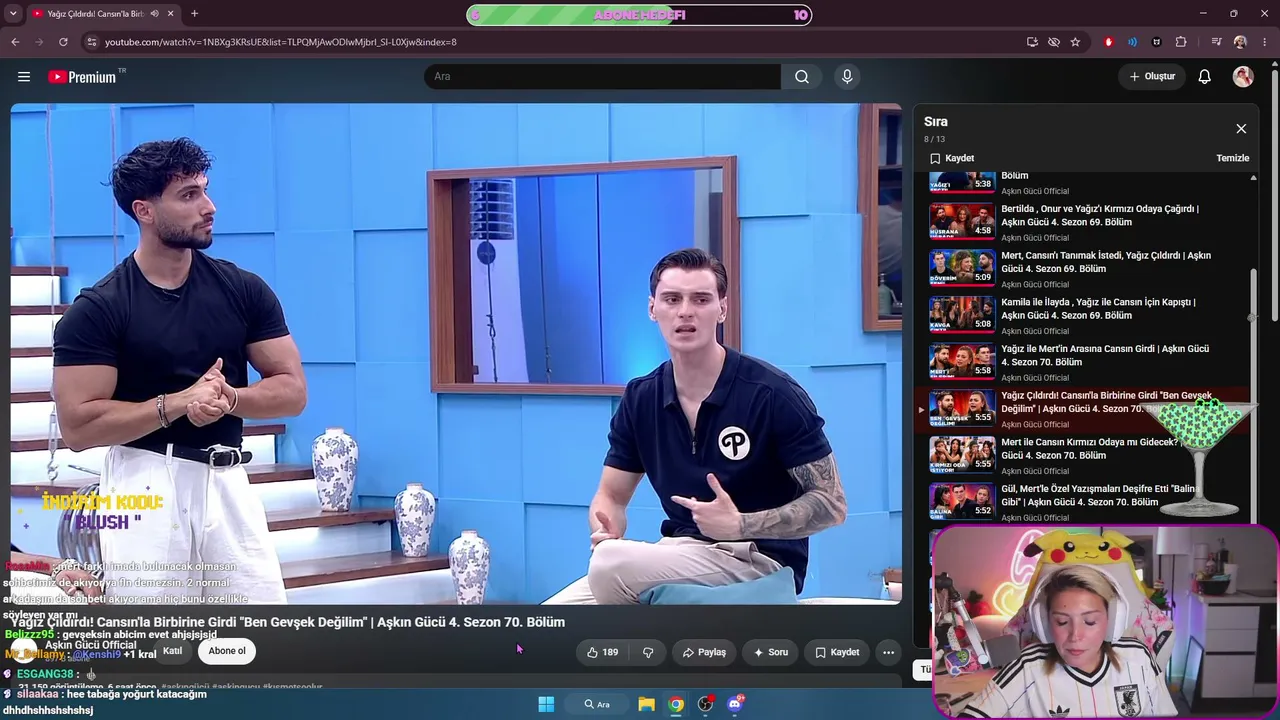
Task: View site information icon in address bar
Action: (91, 42)
